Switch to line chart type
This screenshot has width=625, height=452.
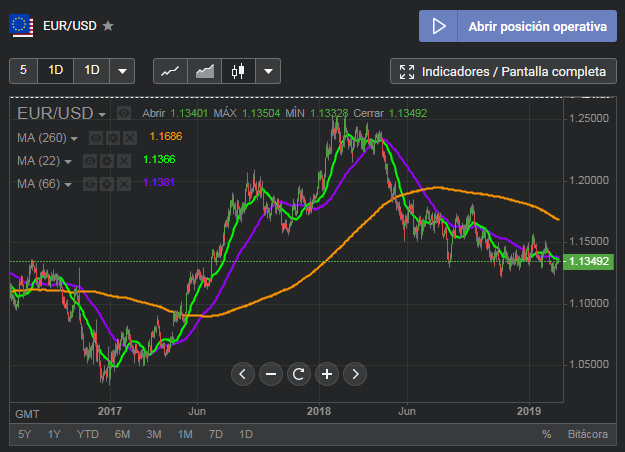click(170, 71)
